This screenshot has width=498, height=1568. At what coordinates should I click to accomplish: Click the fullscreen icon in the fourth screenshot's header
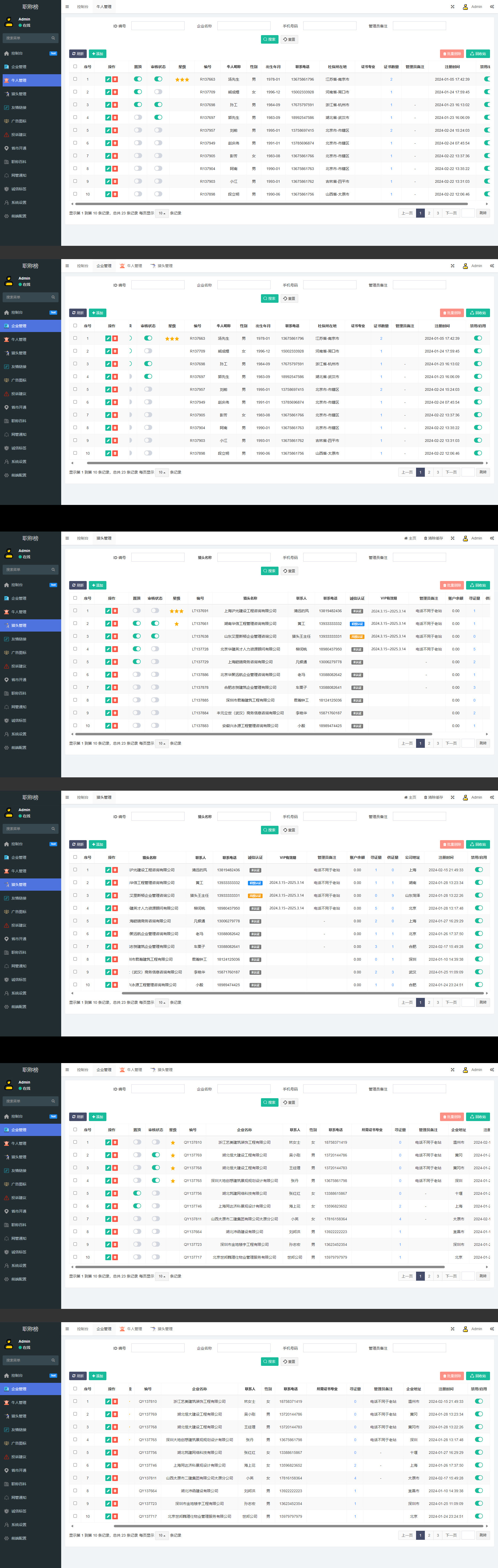452,797
